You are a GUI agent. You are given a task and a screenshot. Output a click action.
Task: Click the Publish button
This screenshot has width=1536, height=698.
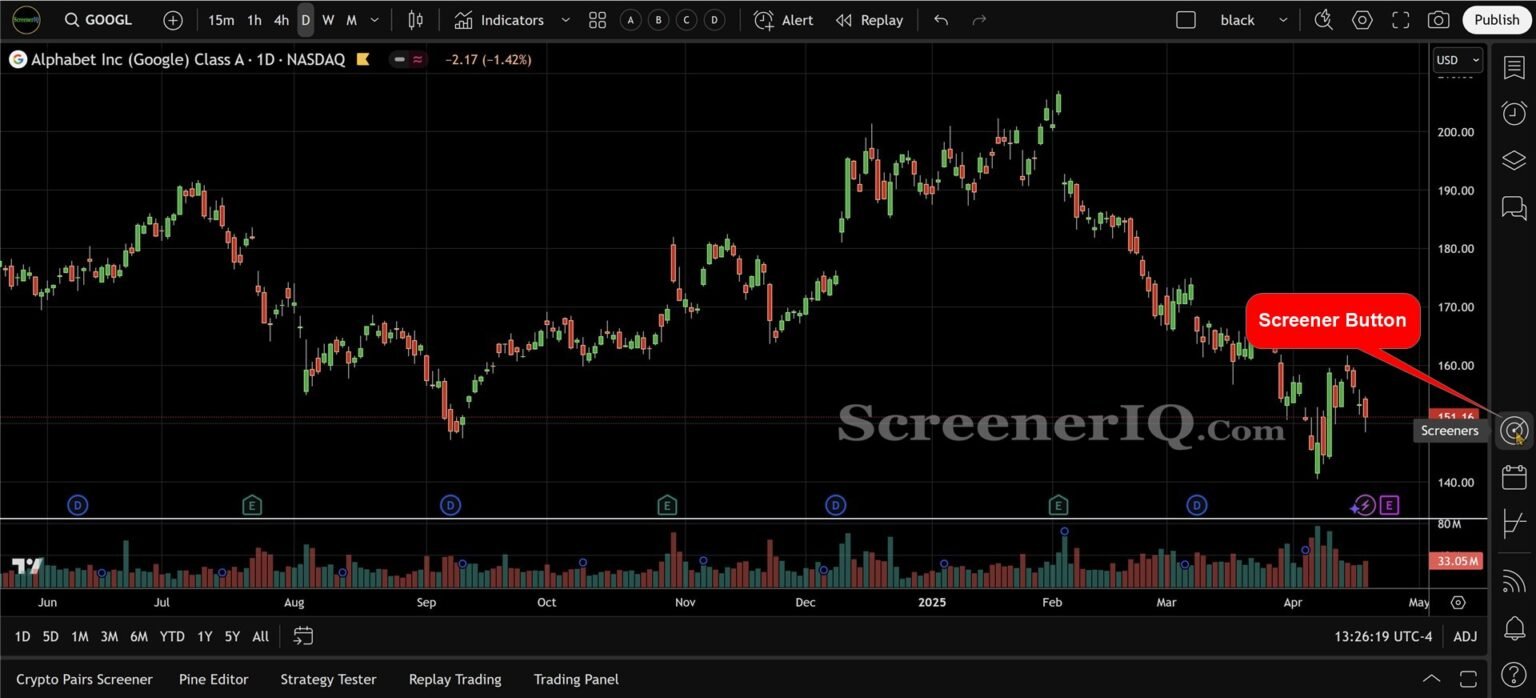pyautogui.click(x=1496, y=20)
